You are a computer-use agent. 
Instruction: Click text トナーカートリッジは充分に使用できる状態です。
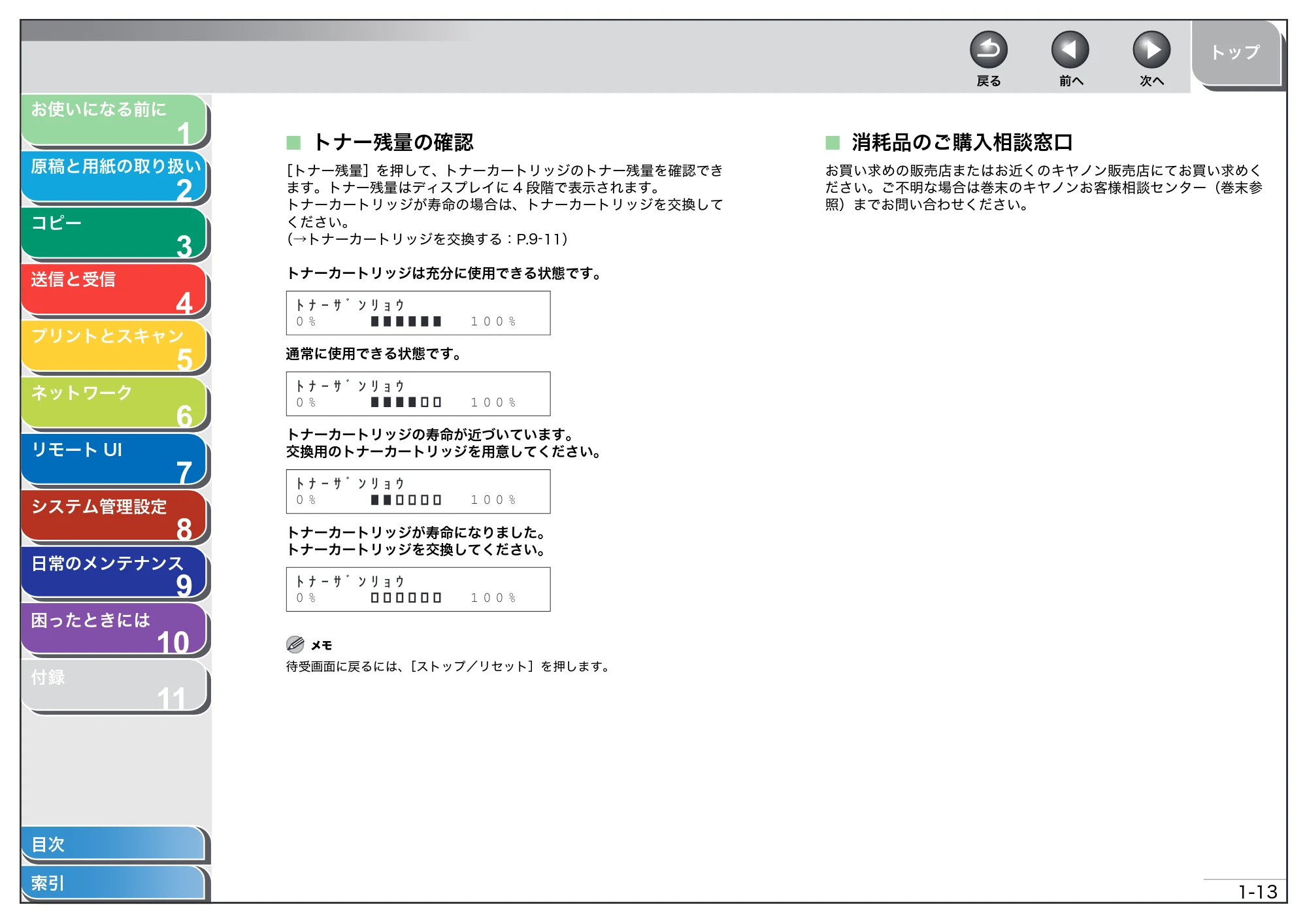tap(444, 273)
